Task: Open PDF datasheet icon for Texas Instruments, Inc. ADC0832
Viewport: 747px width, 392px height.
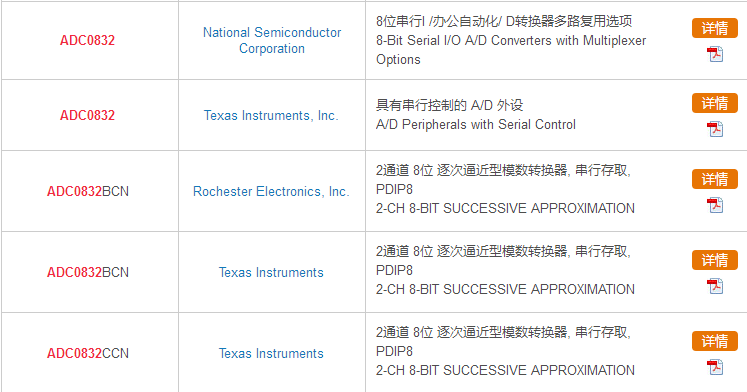Action: point(715,129)
